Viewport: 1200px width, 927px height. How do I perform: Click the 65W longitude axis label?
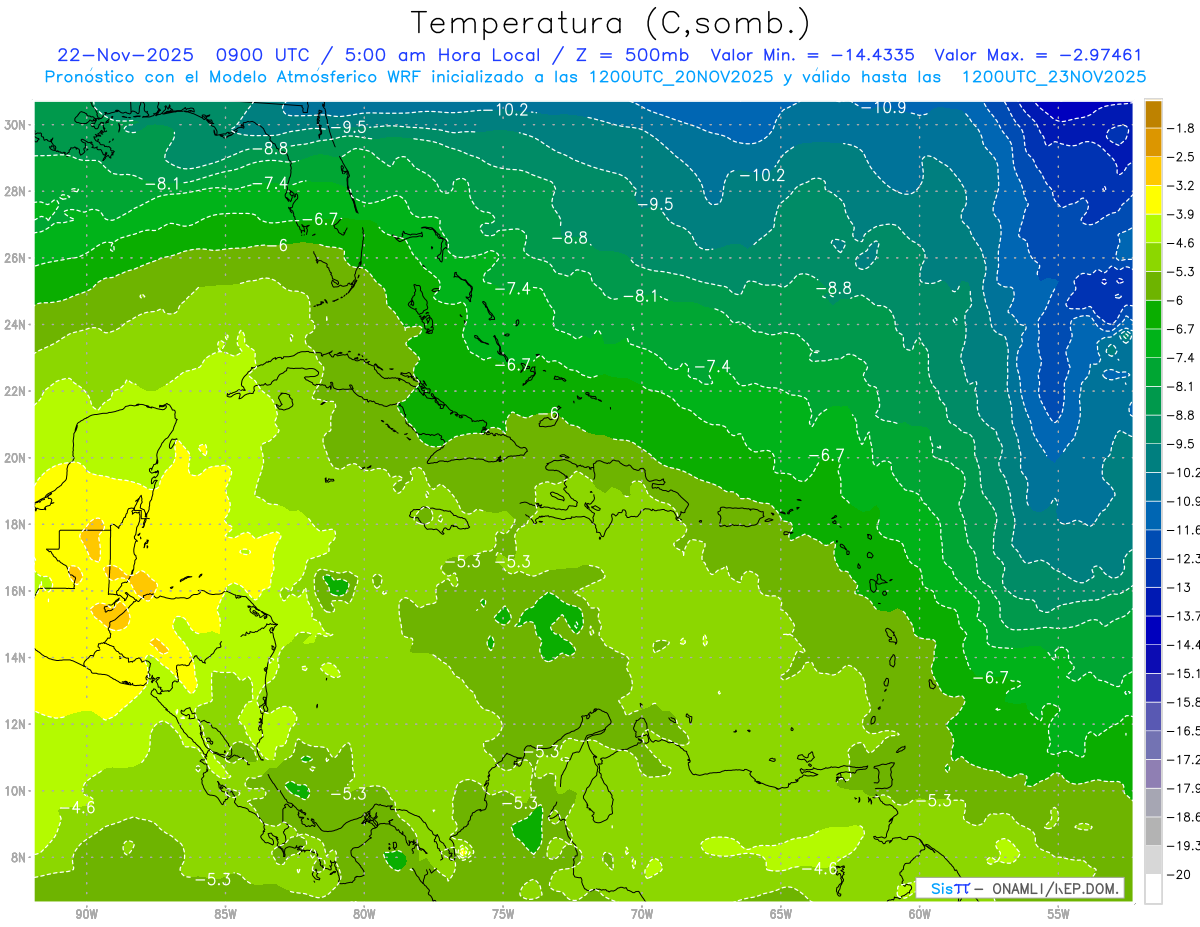[781, 914]
